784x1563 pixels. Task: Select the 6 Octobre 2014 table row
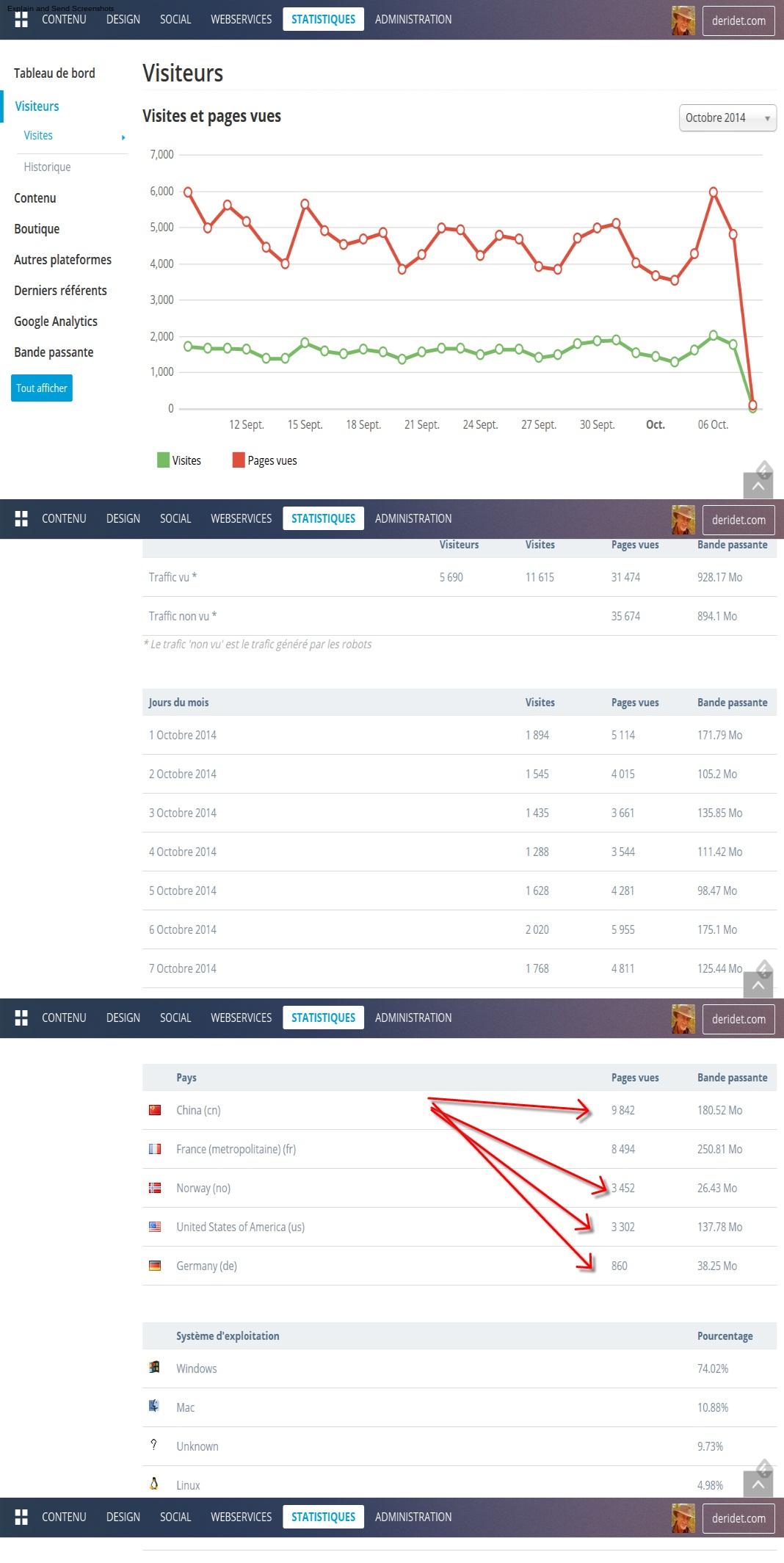459,929
